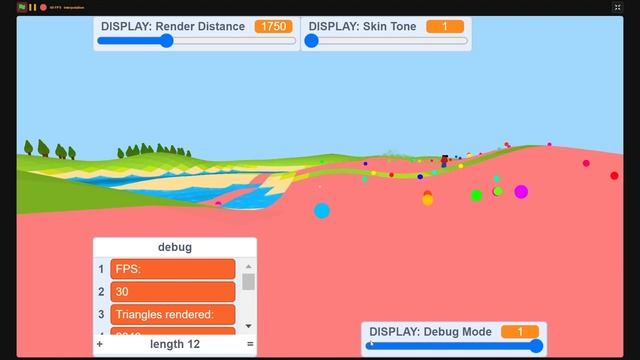The image size is (640, 360).
Task: Select the 'FPS:' item in debug list
Action: (x=173, y=269)
